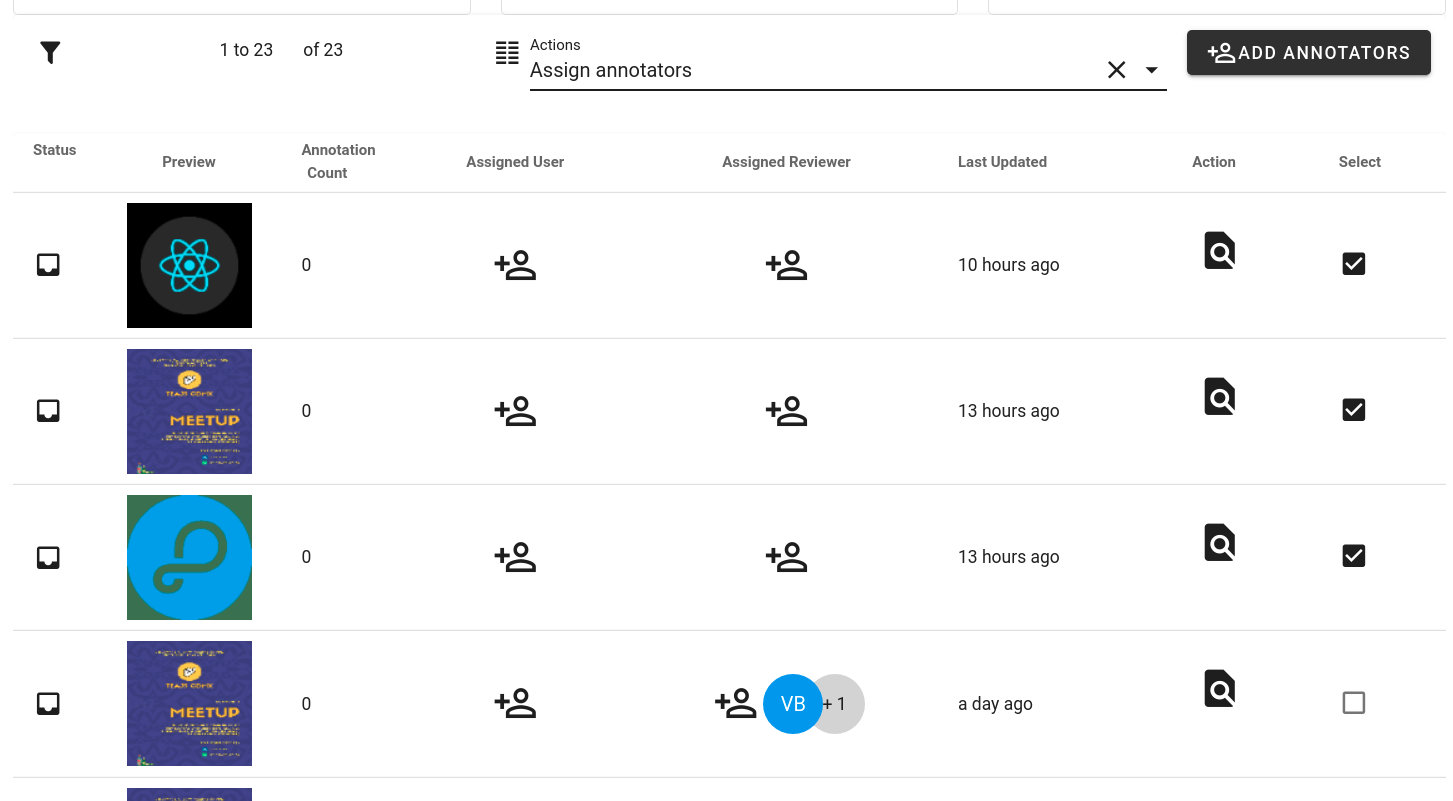Image resolution: width=1453 pixels, height=801 pixels.
Task: Click the 'of 23' total count text
Action: (323, 50)
